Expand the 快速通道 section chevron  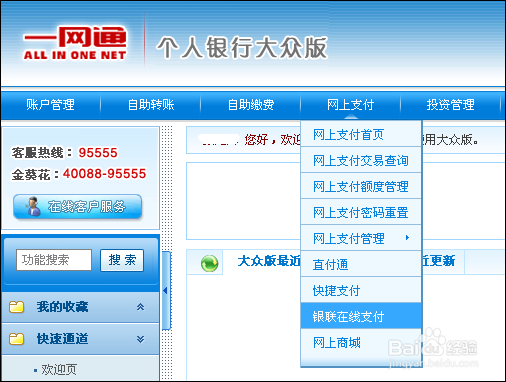[140, 339]
